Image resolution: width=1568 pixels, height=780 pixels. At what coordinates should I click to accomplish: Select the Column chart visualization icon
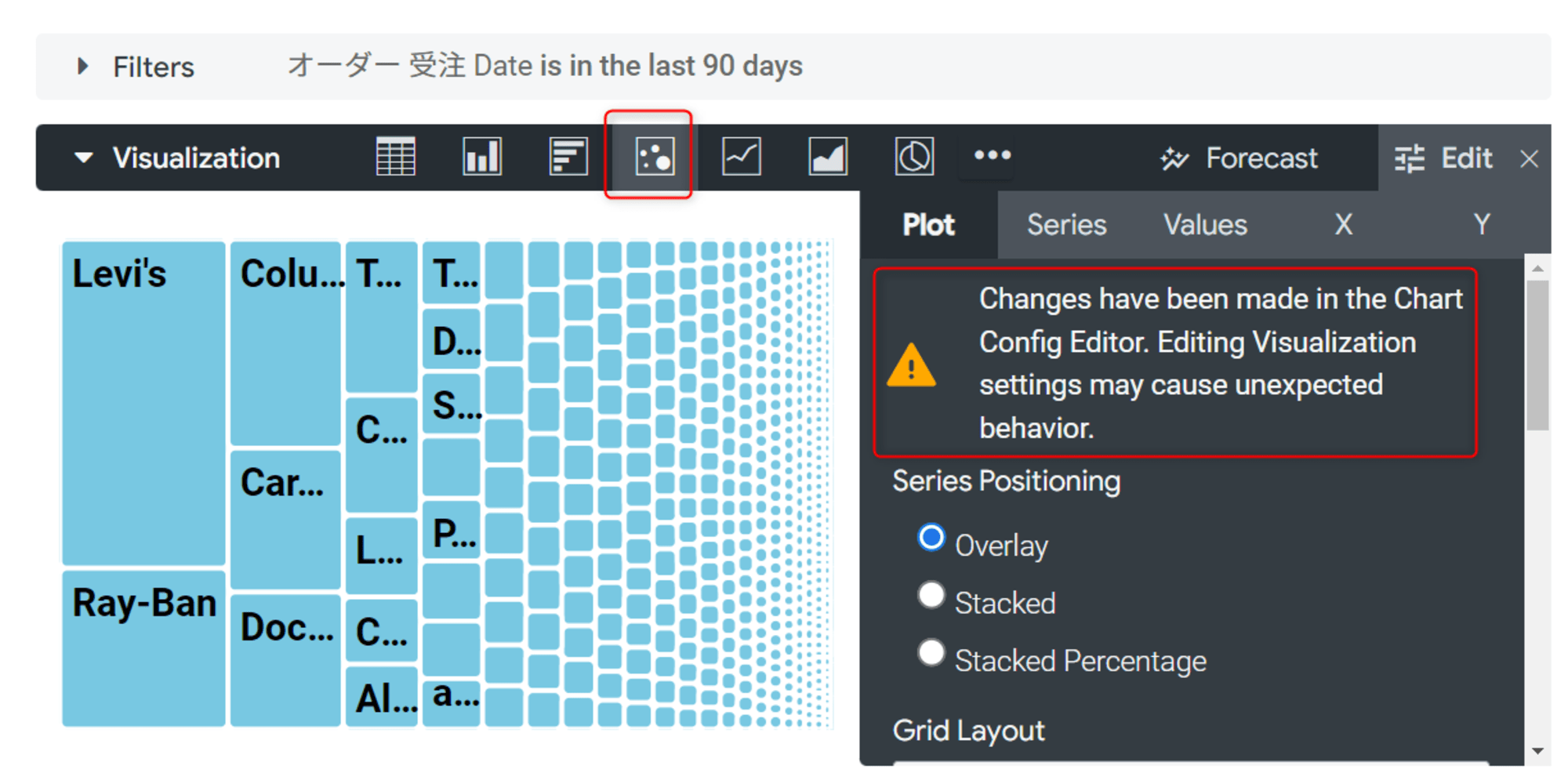(481, 157)
